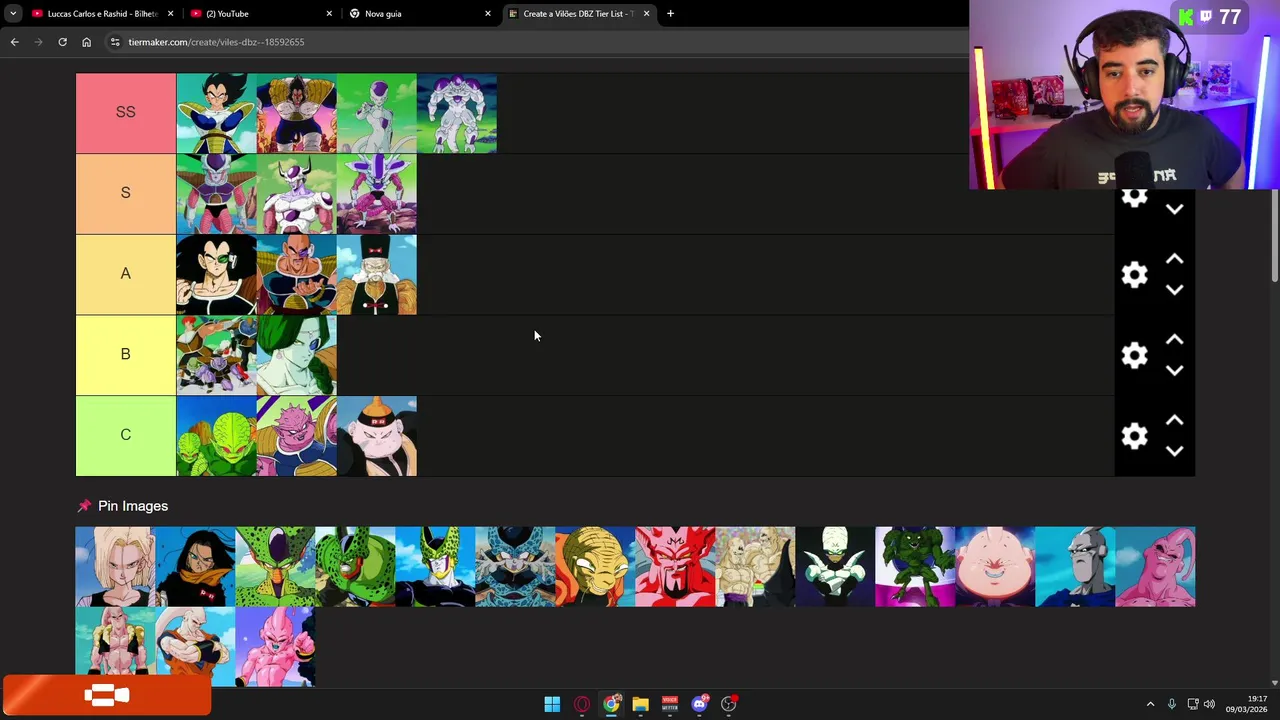Select Android 17 image in pin pool
This screenshot has width=1280, height=720.
[x=195, y=567]
